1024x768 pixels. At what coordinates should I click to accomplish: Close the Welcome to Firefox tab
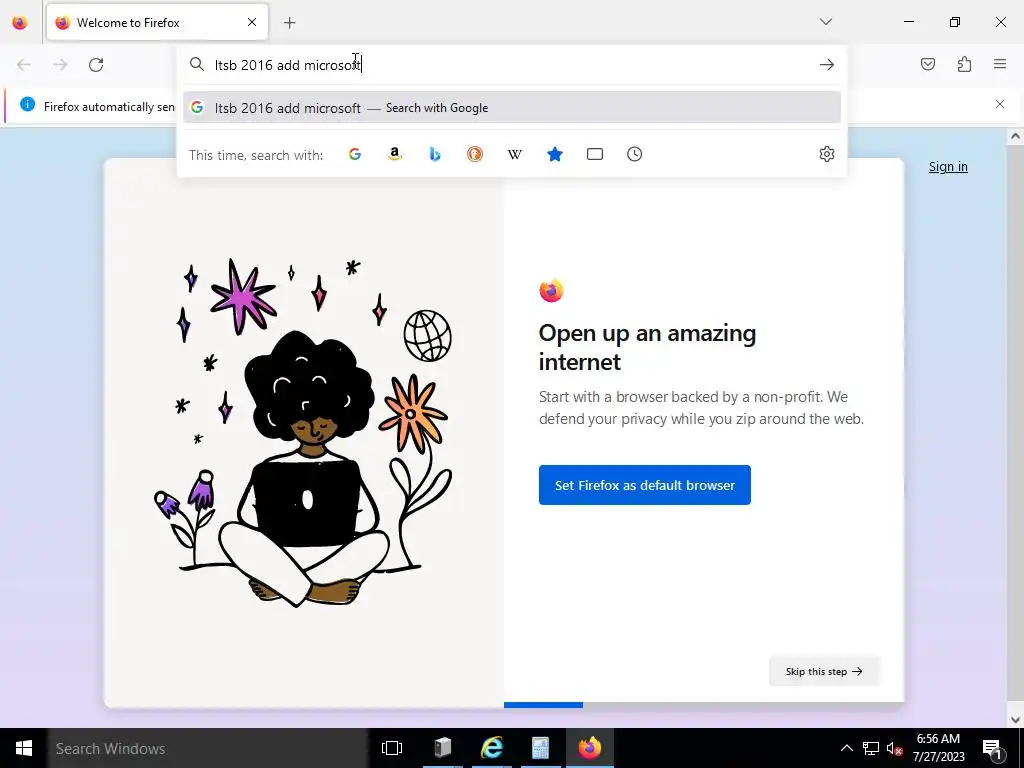point(252,22)
